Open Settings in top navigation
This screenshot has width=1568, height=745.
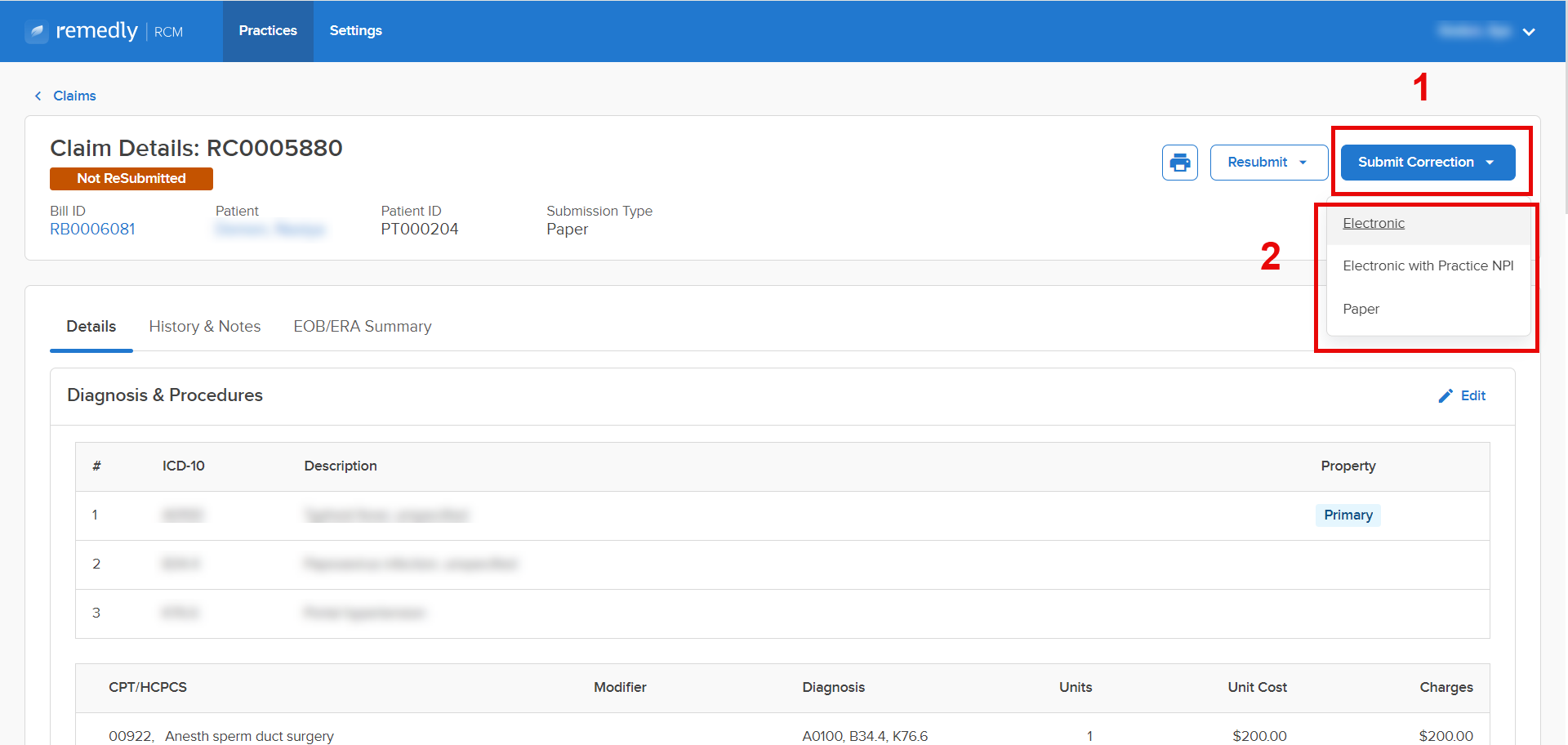(x=355, y=30)
